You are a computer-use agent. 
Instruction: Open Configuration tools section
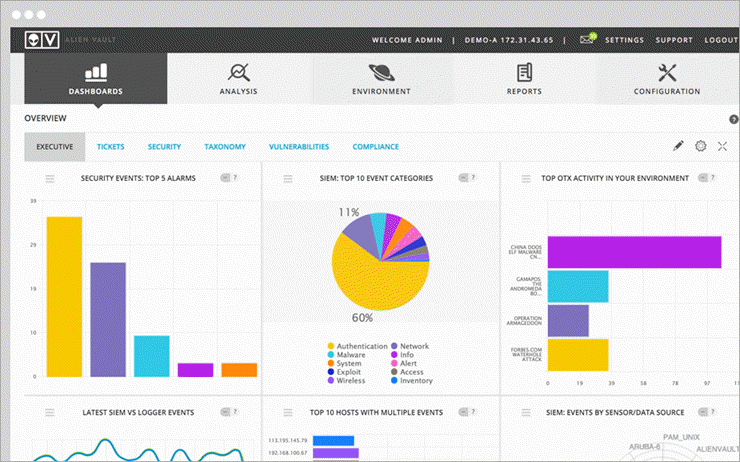tap(667, 79)
